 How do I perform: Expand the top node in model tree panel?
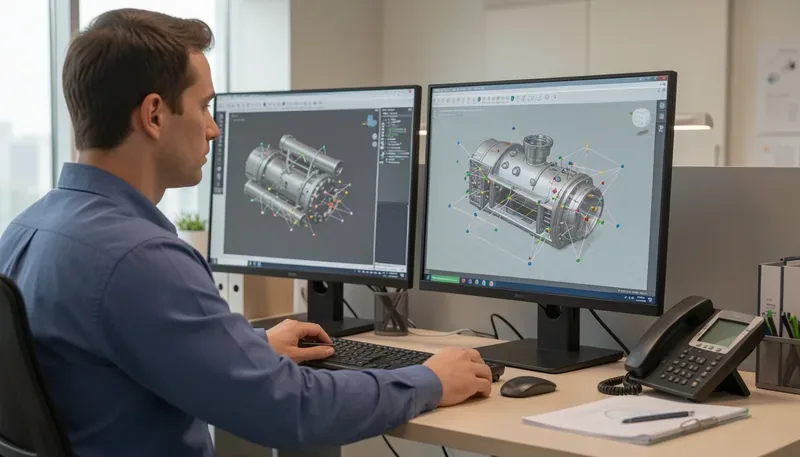tap(389, 119)
